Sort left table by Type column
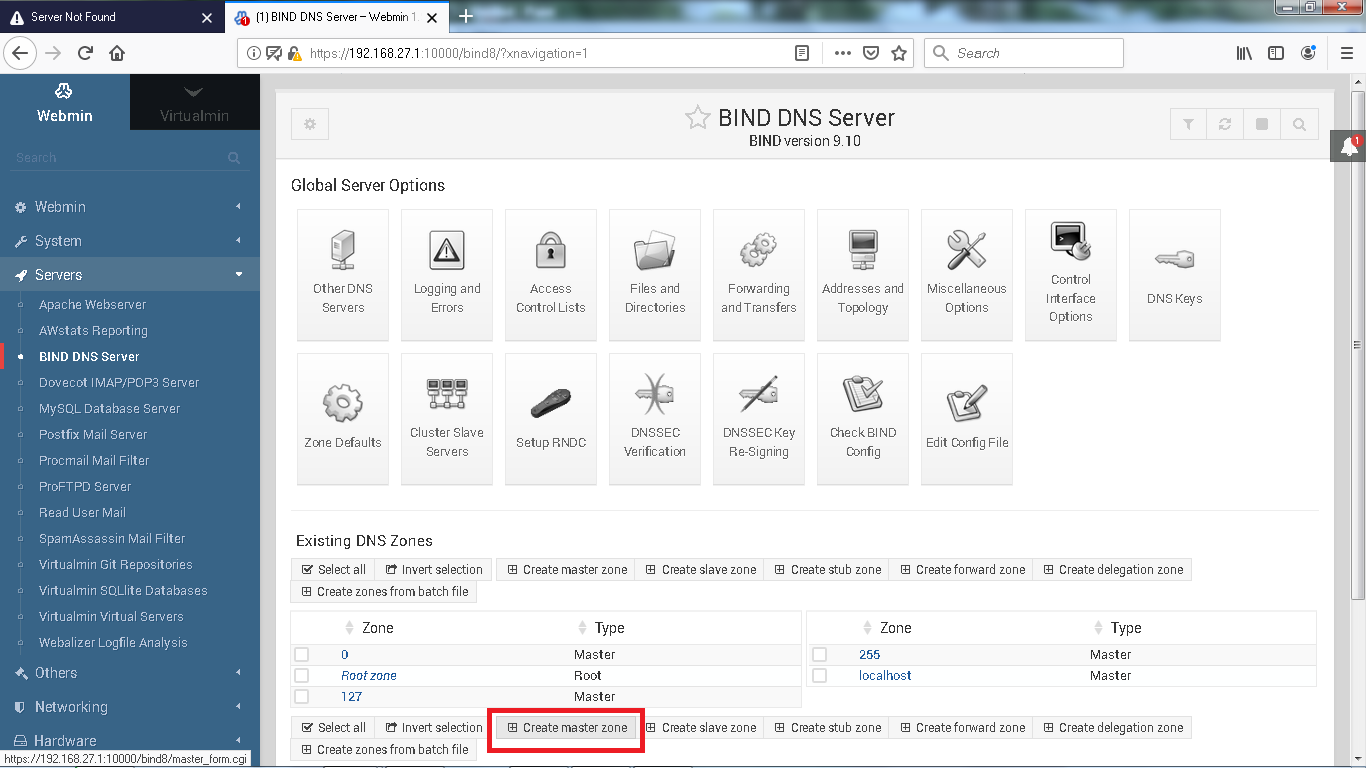Screen dimensions: 1366x768 (x=601, y=628)
